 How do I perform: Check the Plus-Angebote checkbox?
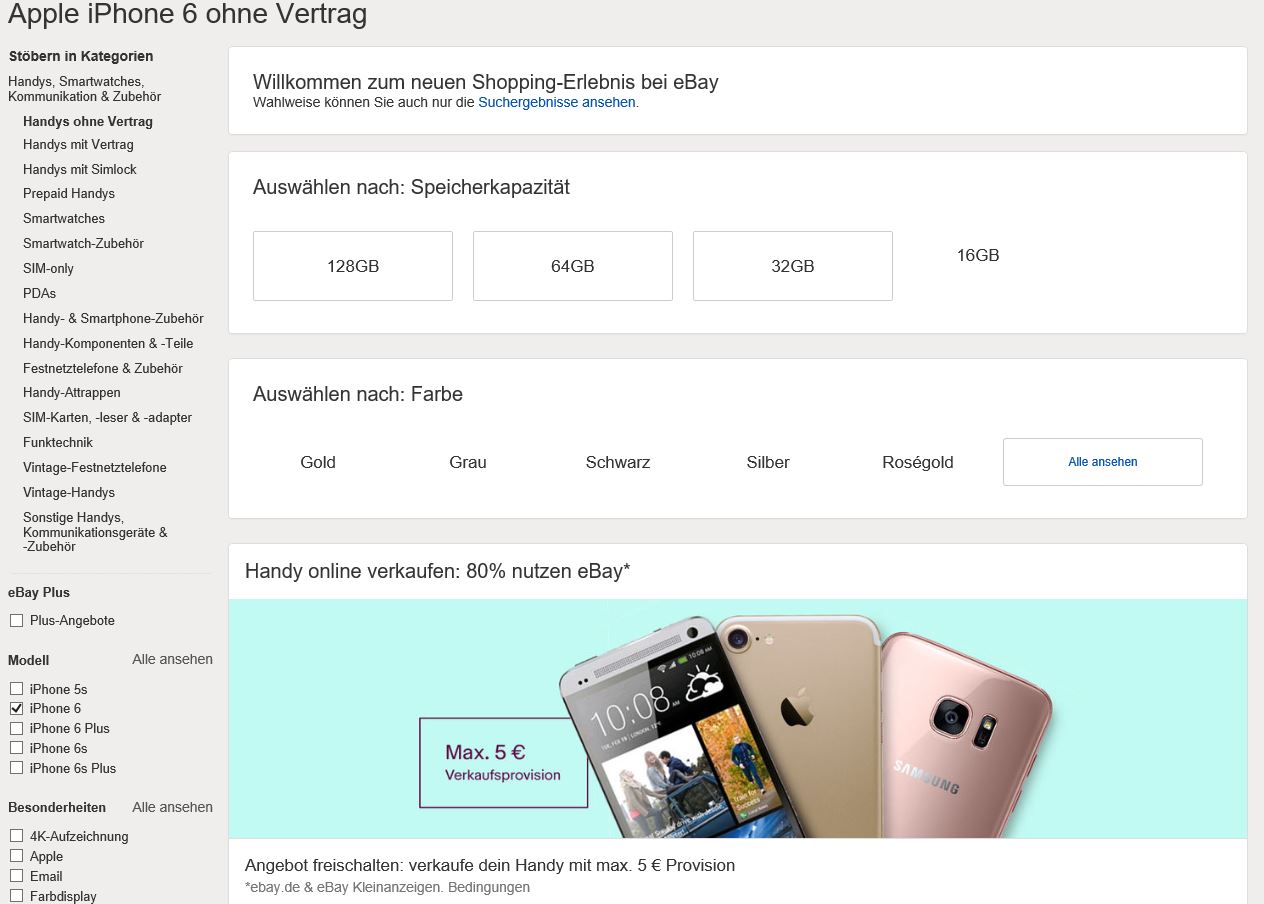click(x=16, y=621)
